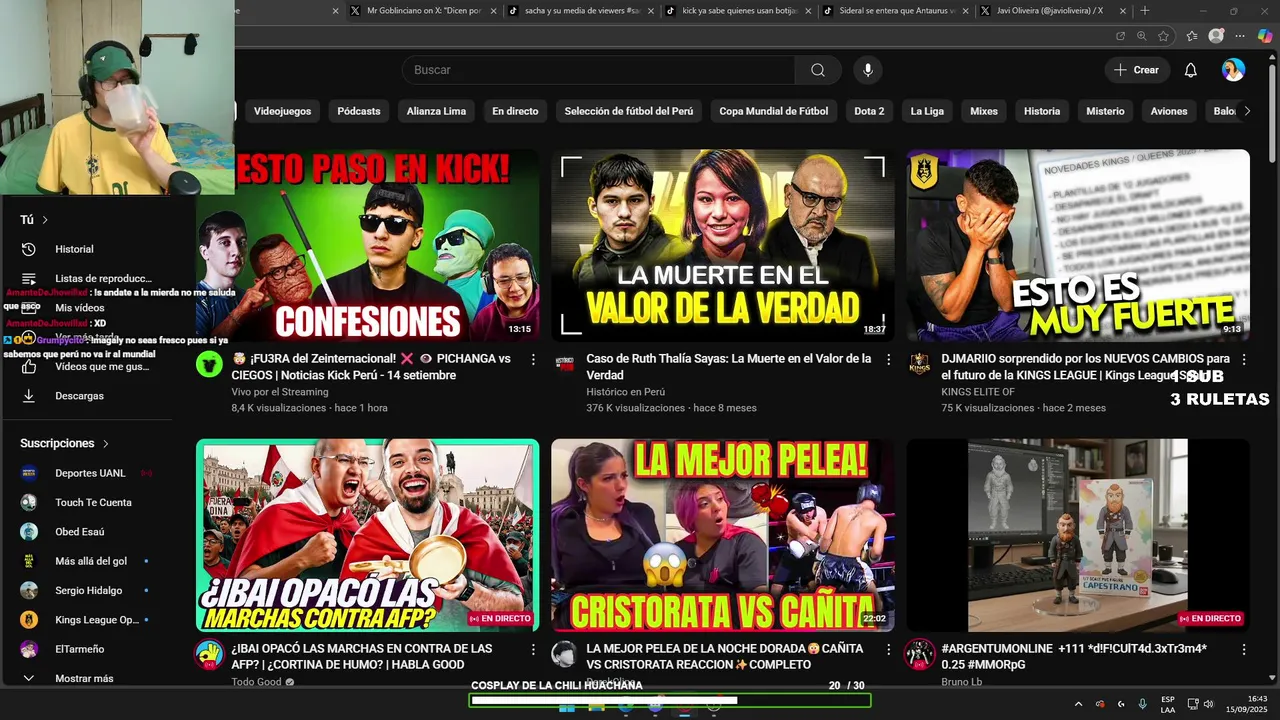Open YouTube notifications bell

point(1190,70)
